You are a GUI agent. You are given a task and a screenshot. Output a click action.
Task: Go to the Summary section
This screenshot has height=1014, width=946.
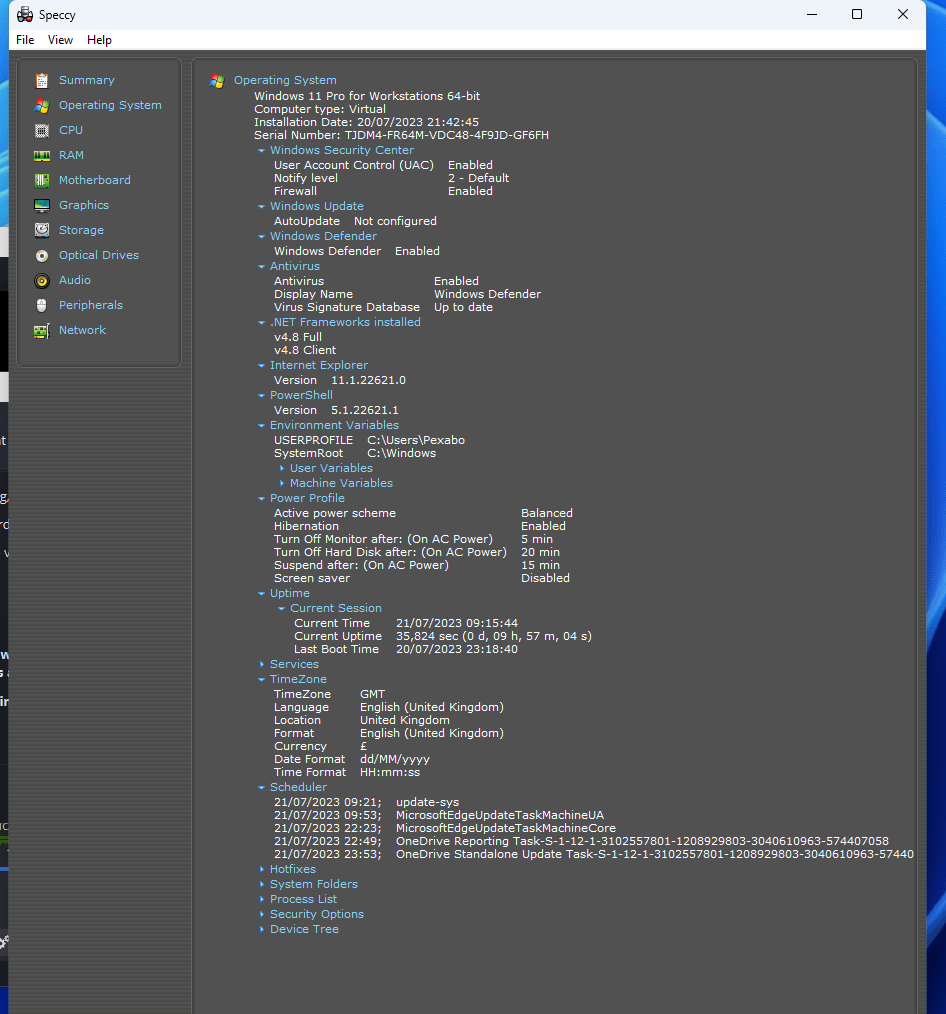click(87, 80)
